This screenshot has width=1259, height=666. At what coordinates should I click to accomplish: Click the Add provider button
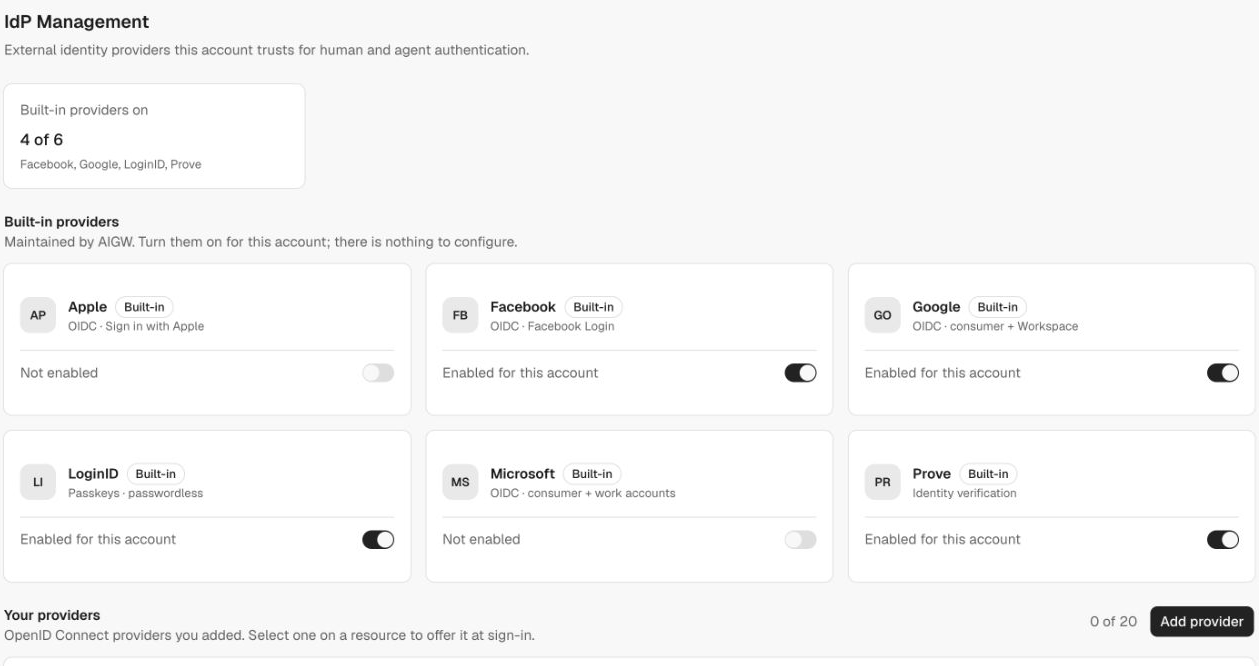(x=1202, y=621)
